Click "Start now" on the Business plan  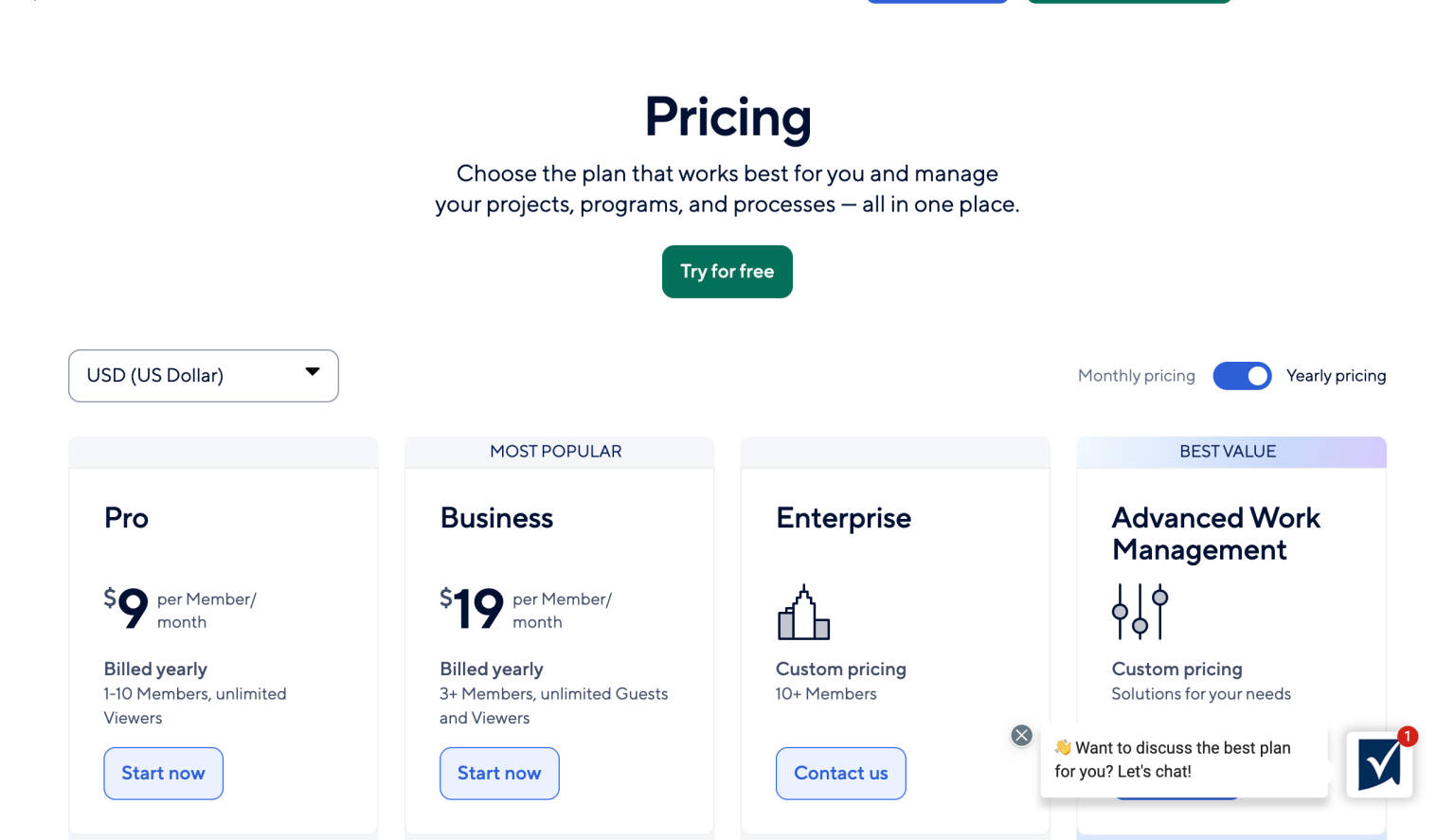point(499,774)
